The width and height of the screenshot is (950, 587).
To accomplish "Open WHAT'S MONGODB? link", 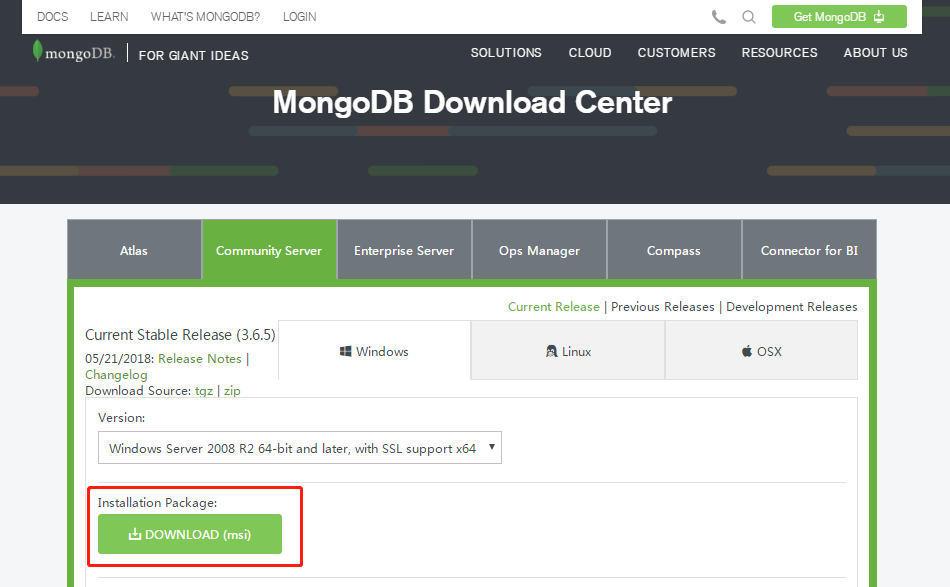I will tap(205, 17).
